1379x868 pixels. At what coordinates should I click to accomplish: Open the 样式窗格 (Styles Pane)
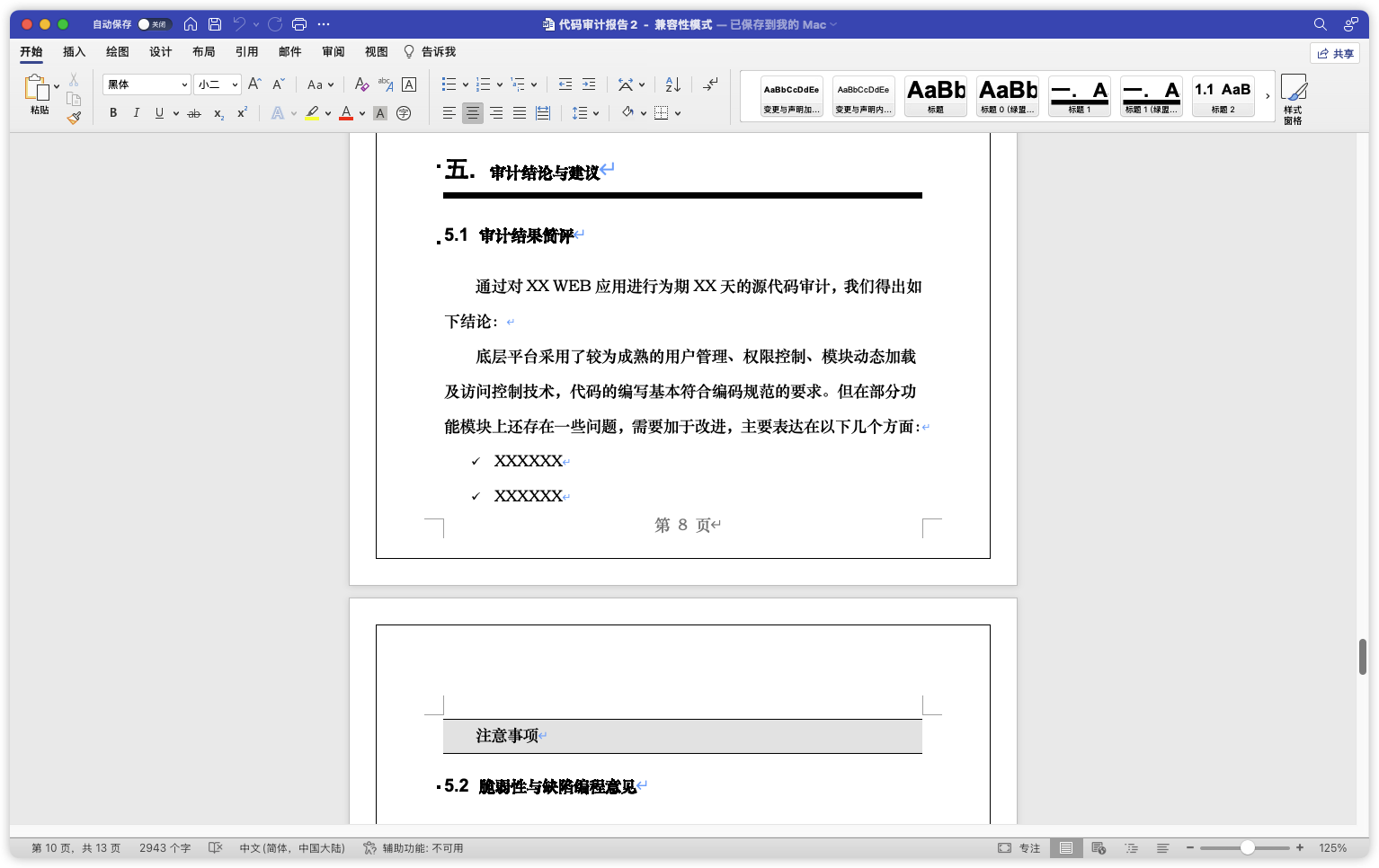pyautogui.click(x=1294, y=99)
